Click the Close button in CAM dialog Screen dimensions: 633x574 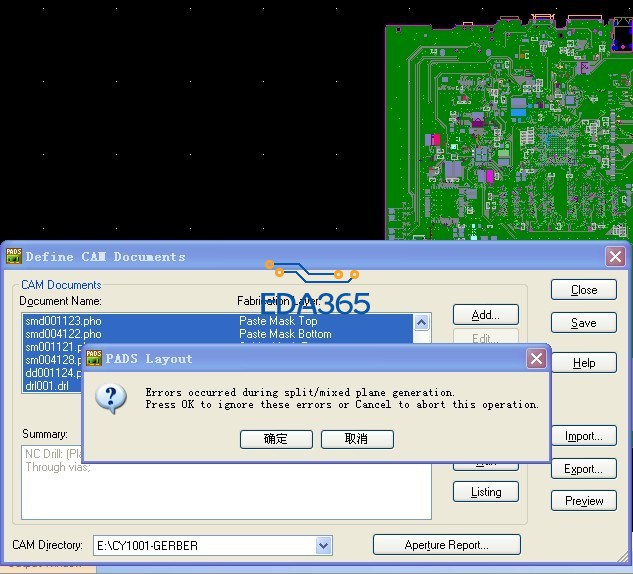tap(584, 290)
